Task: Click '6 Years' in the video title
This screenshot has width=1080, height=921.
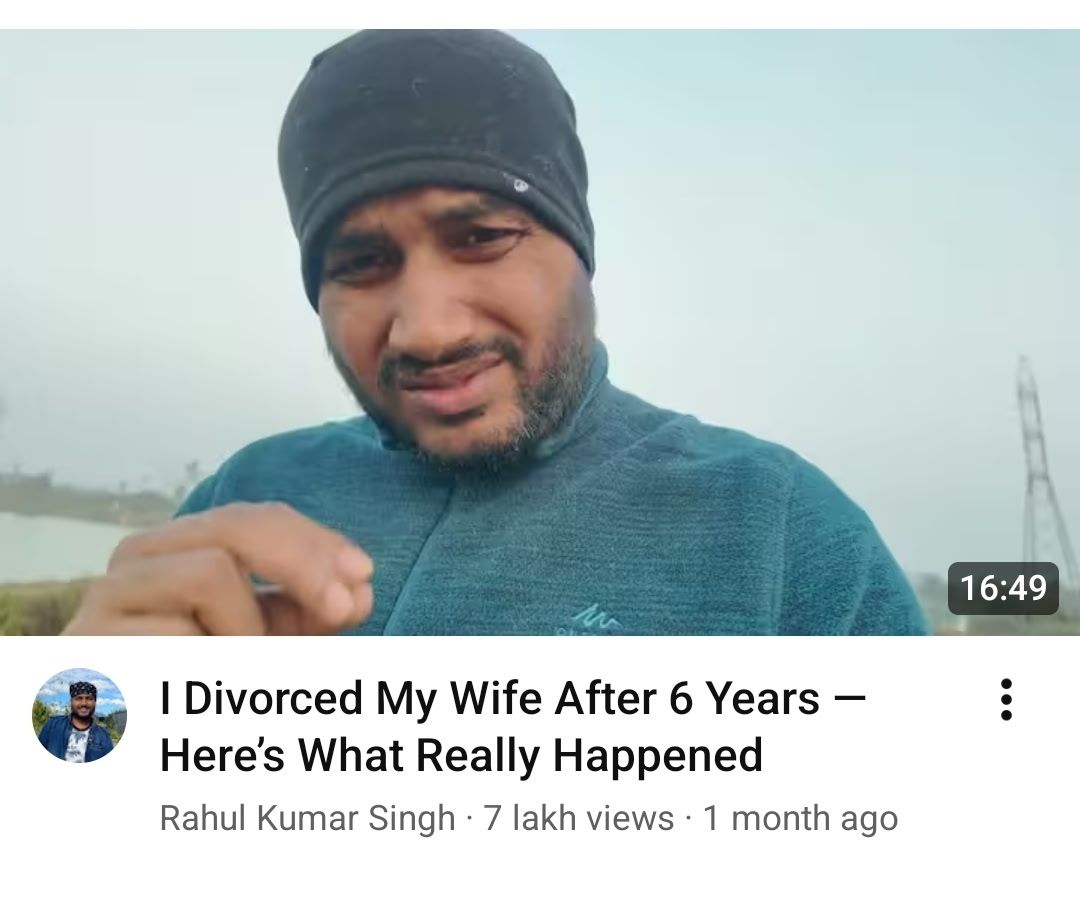Action: pyautogui.click(x=744, y=698)
